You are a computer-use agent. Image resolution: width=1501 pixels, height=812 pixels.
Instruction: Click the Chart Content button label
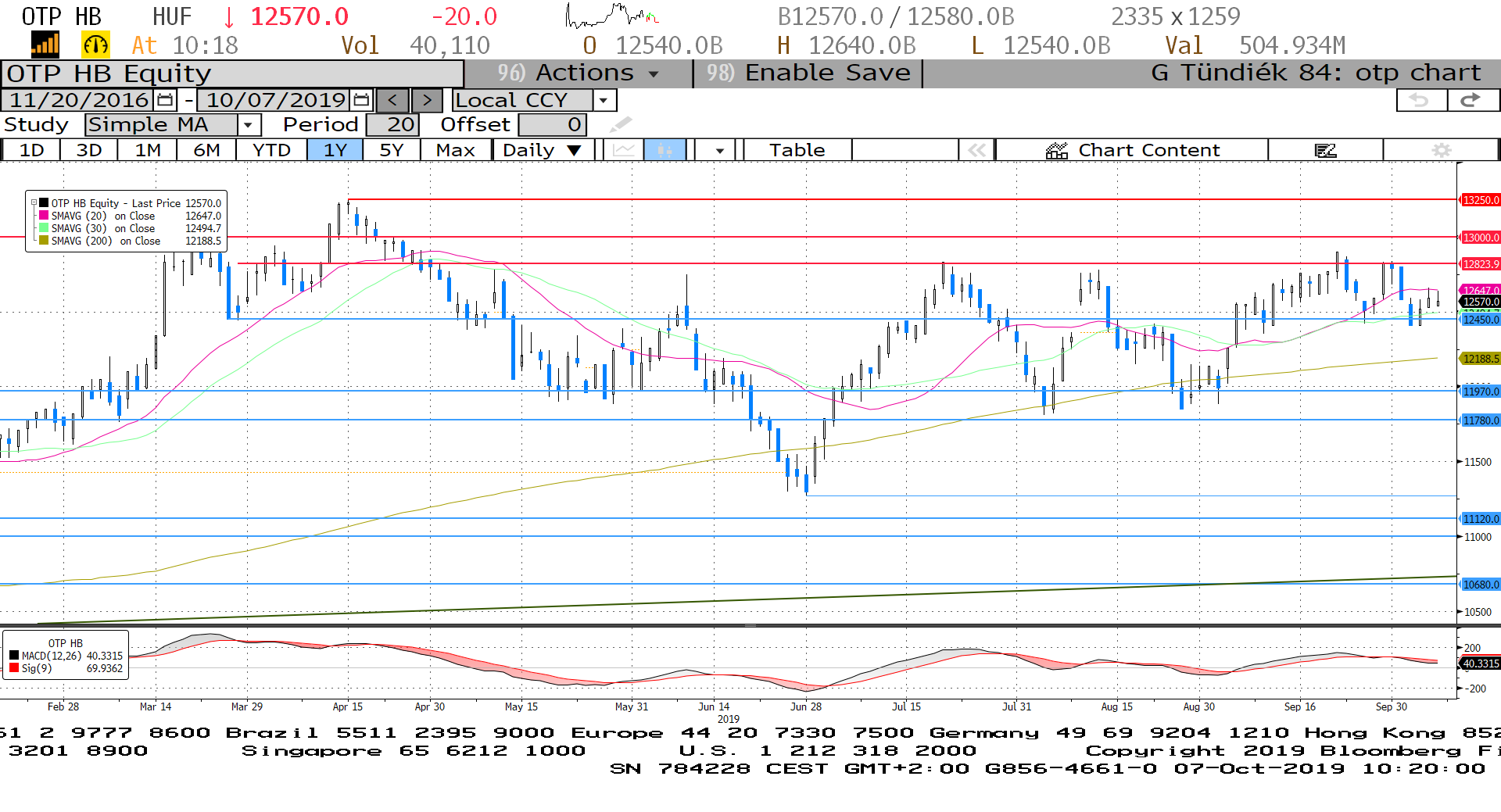pyautogui.click(x=1148, y=150)
